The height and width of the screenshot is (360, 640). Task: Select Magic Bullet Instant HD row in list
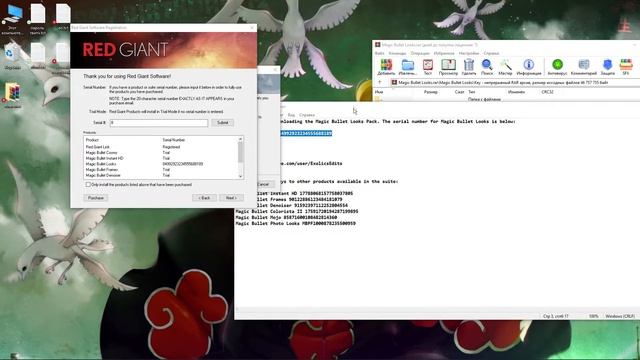click(160, 158)
